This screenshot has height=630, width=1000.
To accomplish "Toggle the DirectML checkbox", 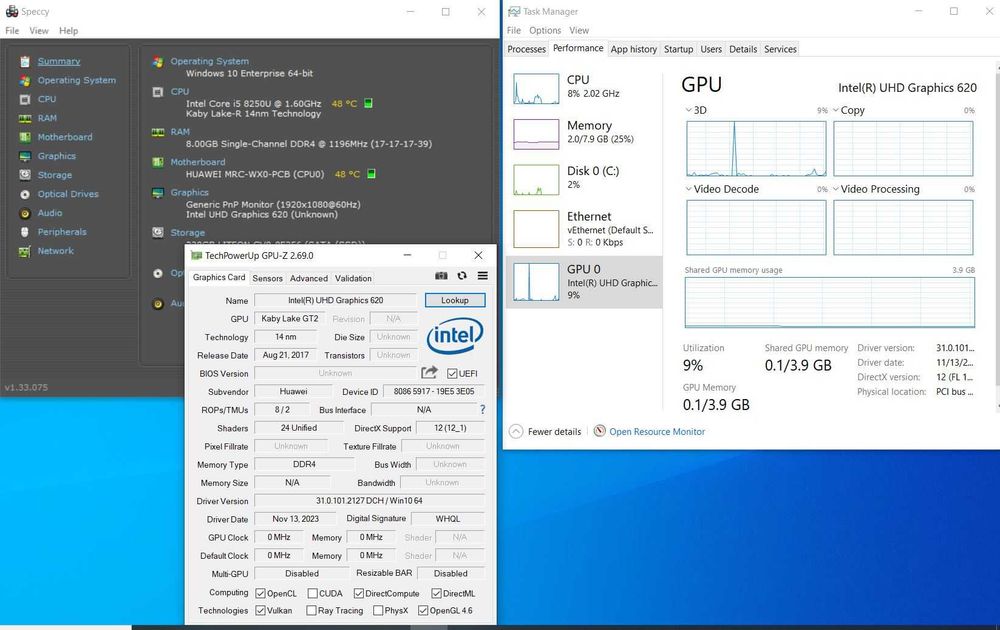I will point(436,594).
